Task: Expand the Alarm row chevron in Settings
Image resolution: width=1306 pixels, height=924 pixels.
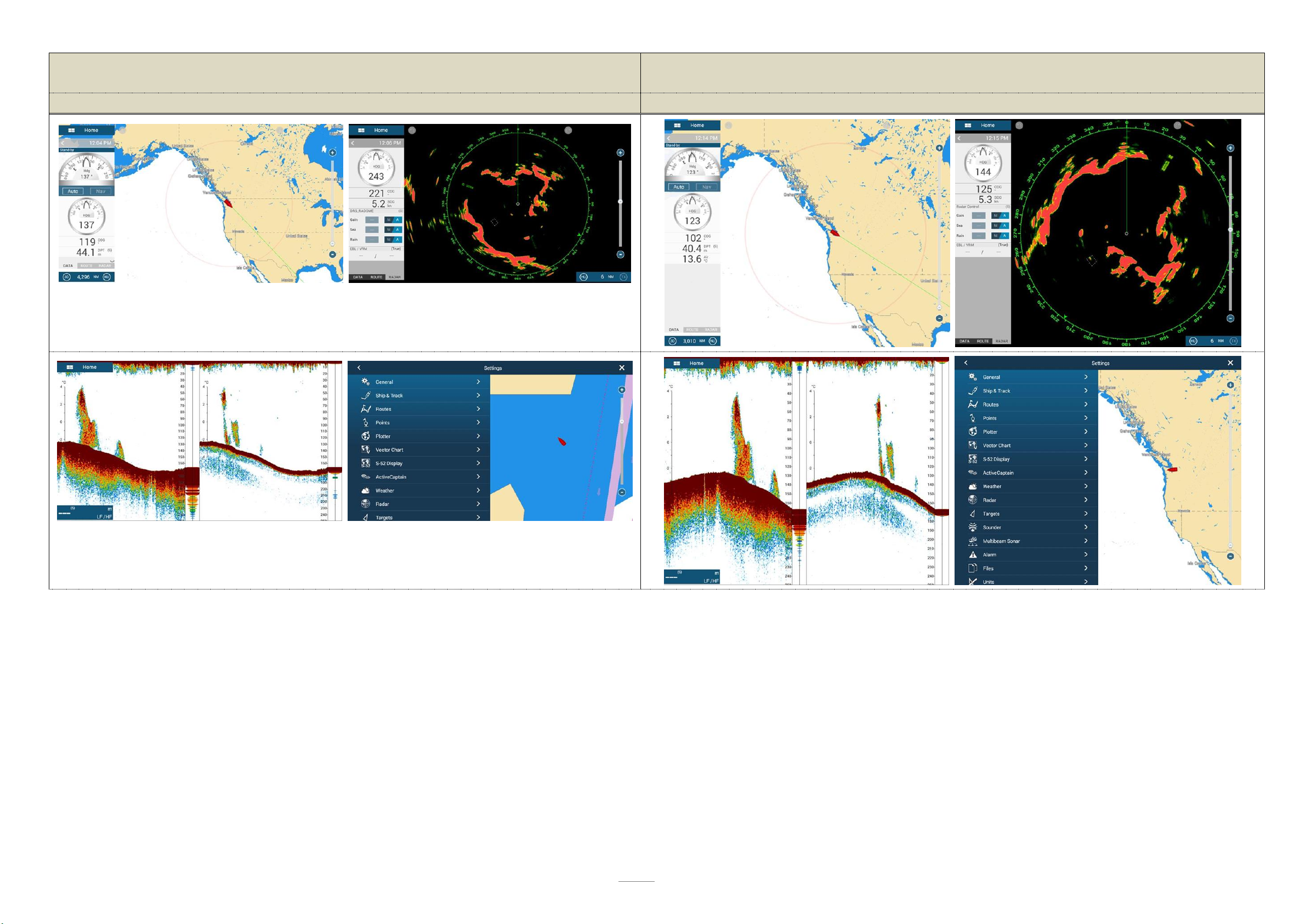Action: (1086, 555)
